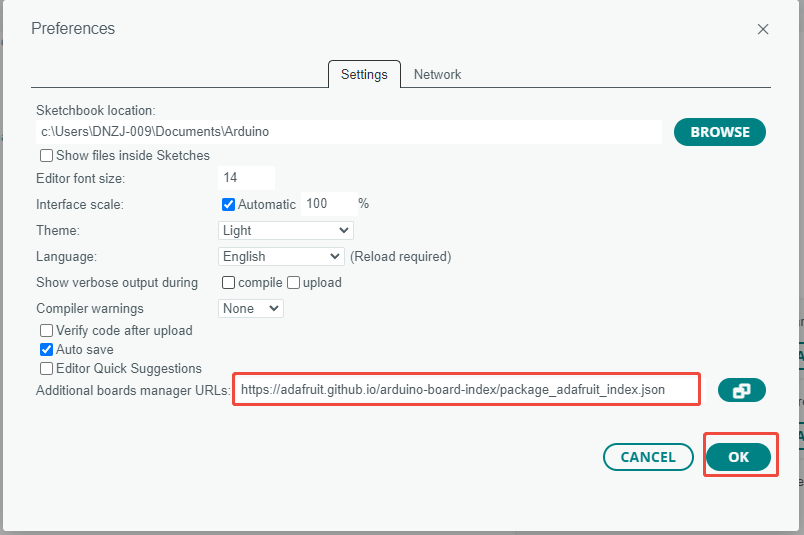Expand the Language dropdown set to English
Screen dimensions: 804x535
(281, 256)
